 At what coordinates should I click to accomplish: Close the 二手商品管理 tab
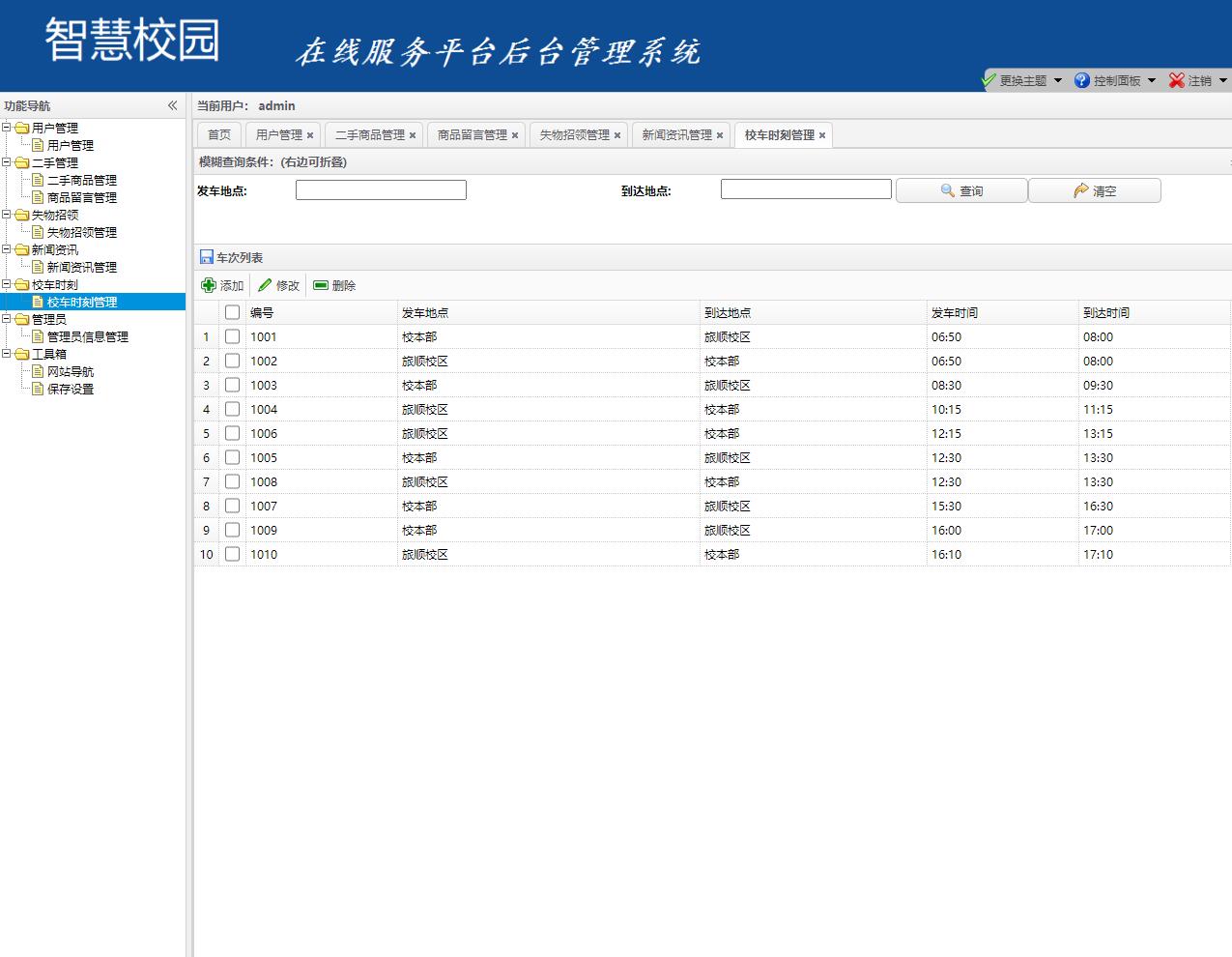[x=413, y=135]
